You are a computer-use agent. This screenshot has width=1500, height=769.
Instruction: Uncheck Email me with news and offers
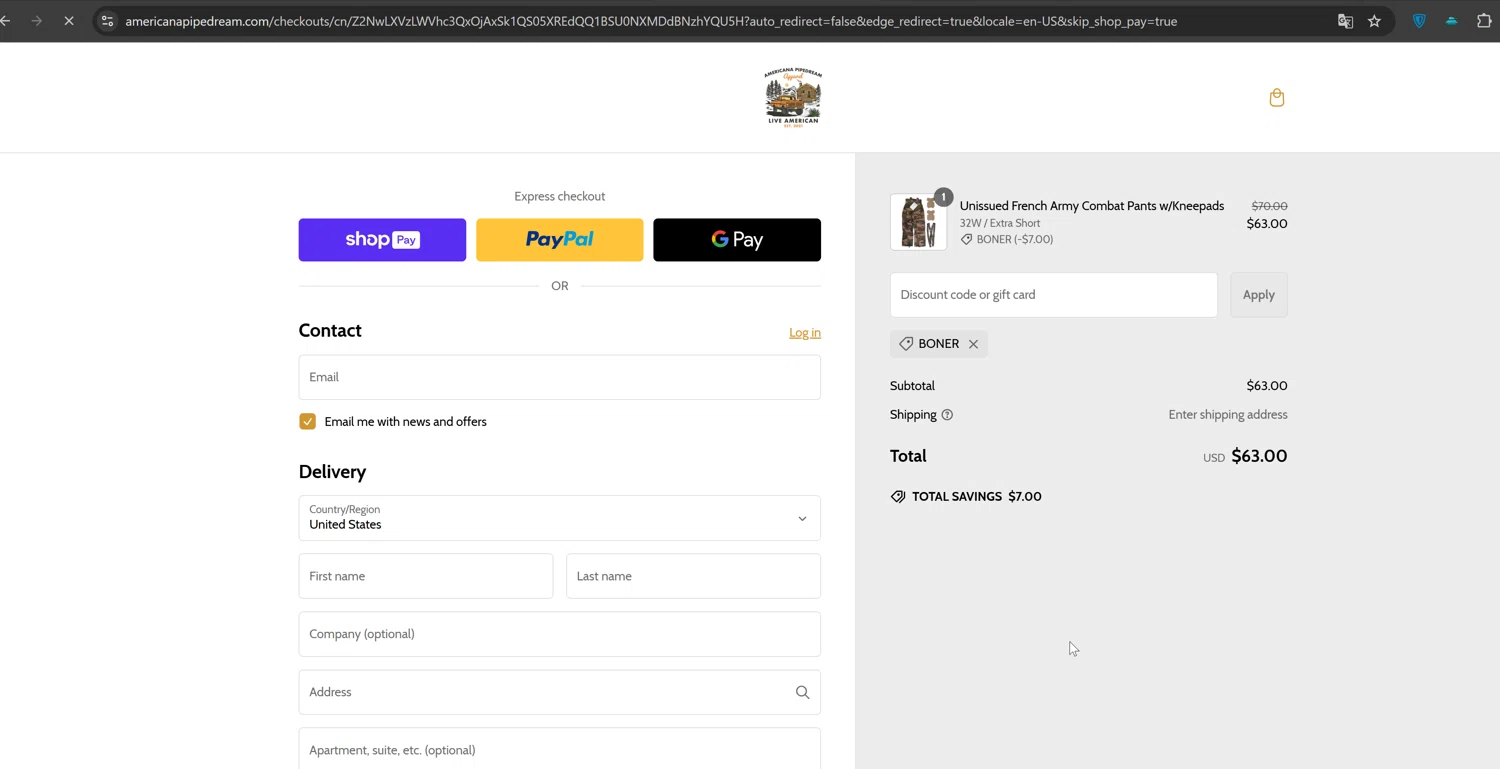[308, 422]
